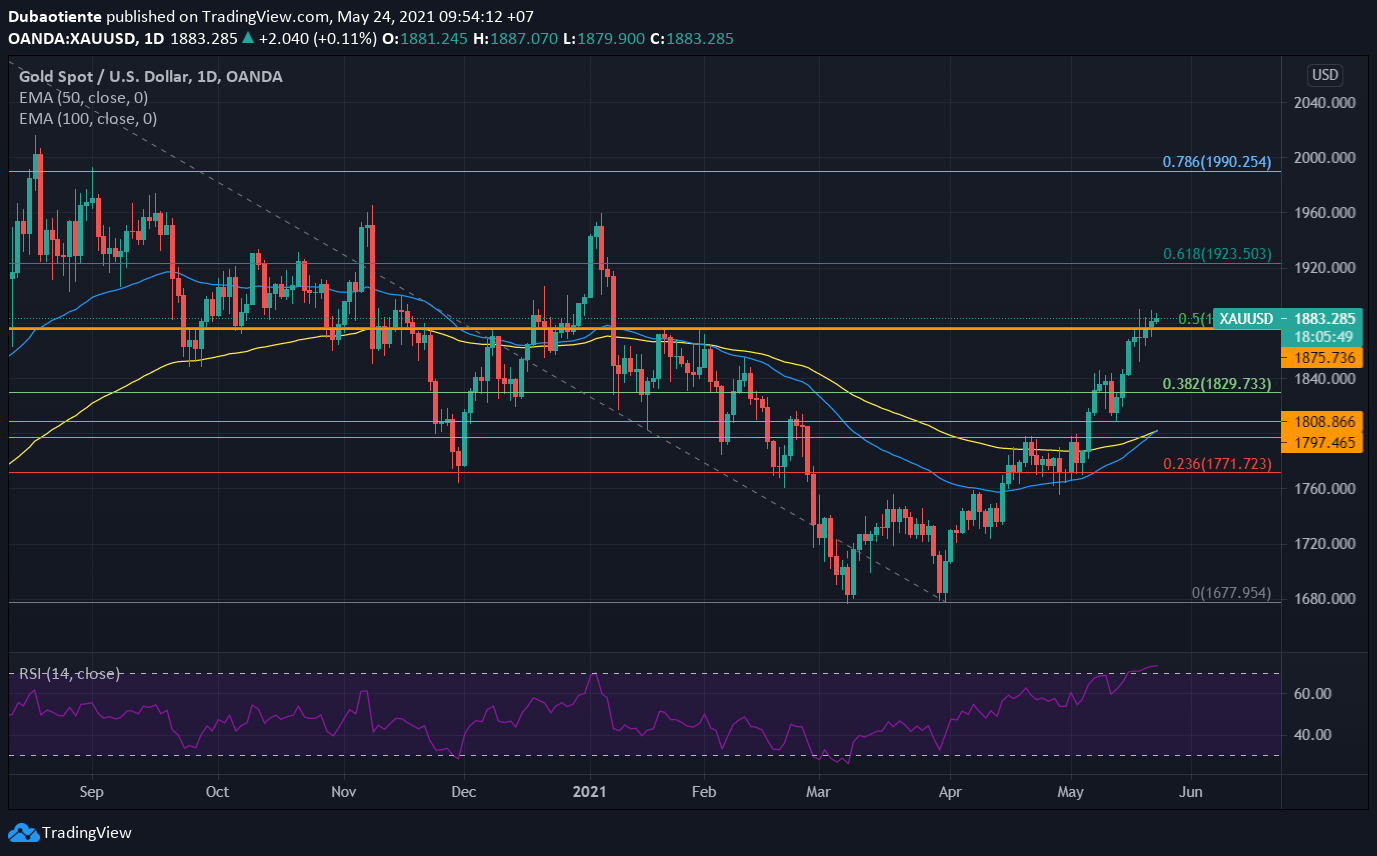Click the Dec label on time axis
Image resolution: width=1377 pixels, height=856 pixels.
coord(465,792)
